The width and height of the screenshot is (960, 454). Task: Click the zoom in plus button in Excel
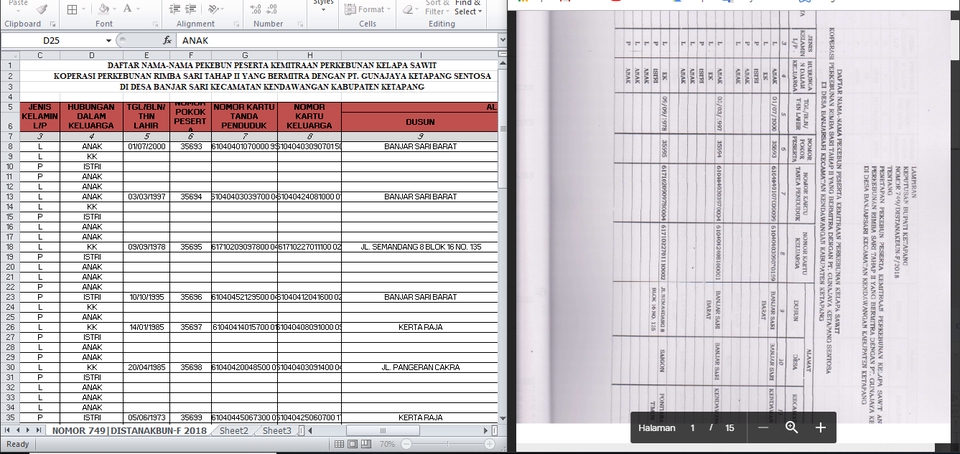(x=490, y=444)
